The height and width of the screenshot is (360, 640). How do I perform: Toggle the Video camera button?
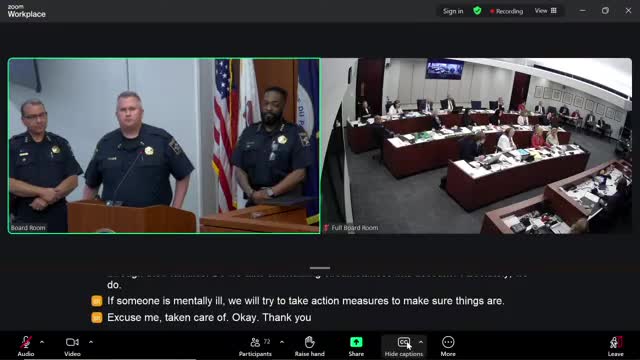[x=72, y=342]
